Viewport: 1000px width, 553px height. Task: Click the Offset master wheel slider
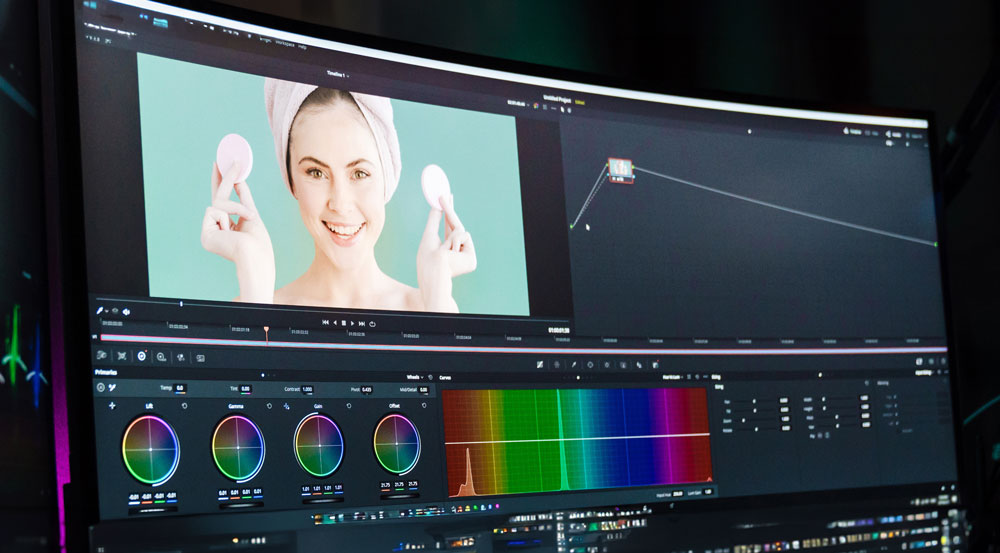click(401, 496)
